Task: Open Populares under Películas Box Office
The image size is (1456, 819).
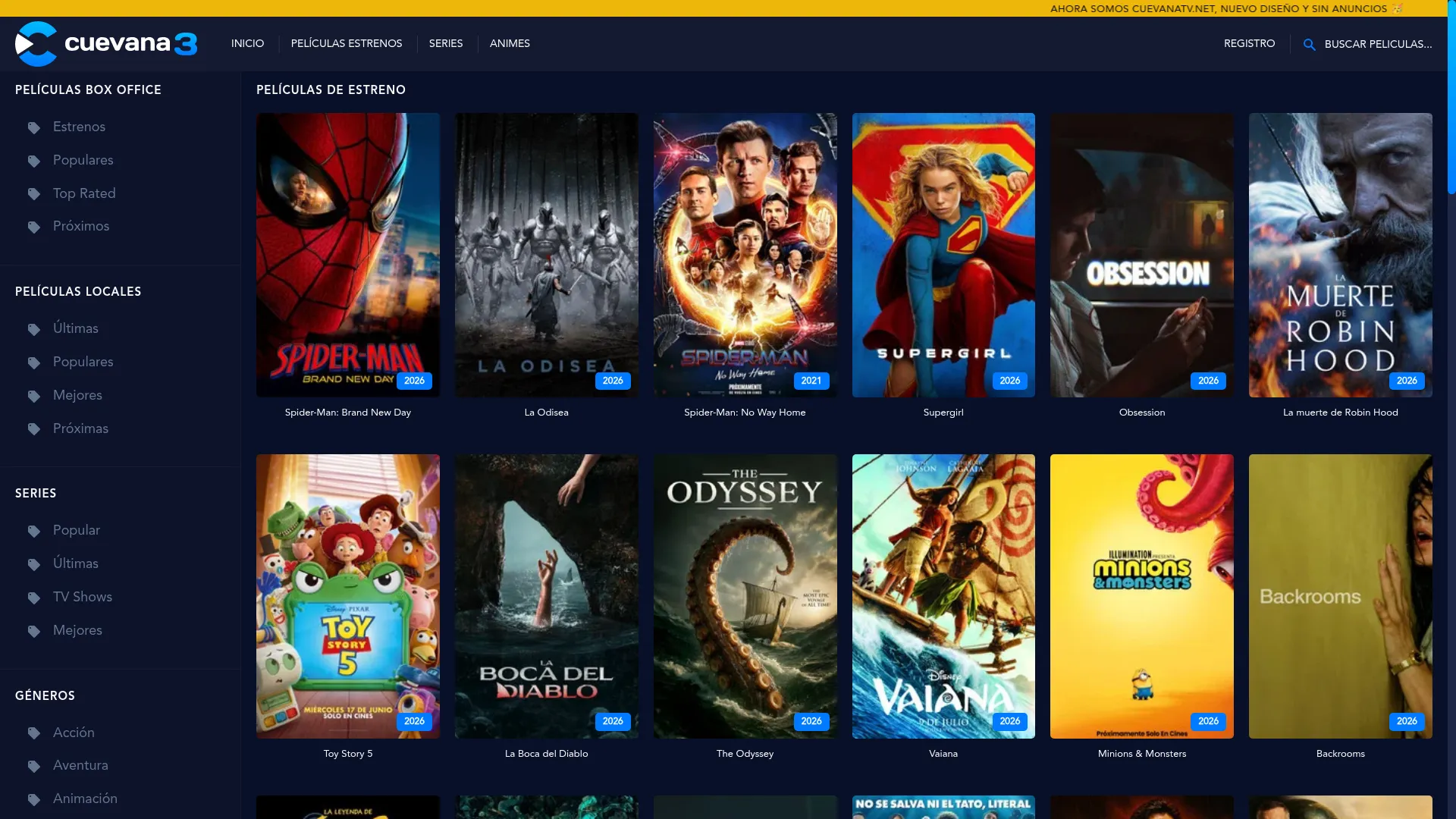Action: 83,160
